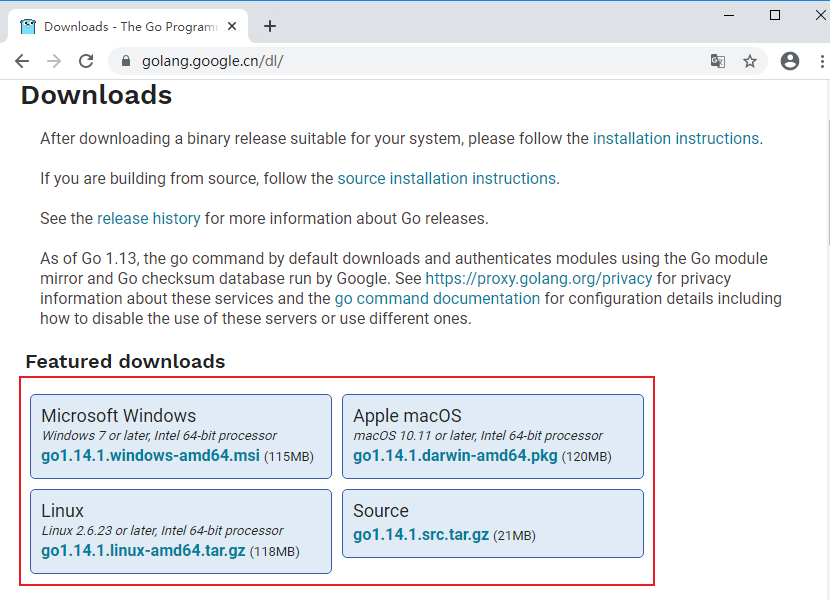The height and width of the screenshot is (600, 830).
Task: Switch to the Downloads Go tab
Action: tap(130, 26)
